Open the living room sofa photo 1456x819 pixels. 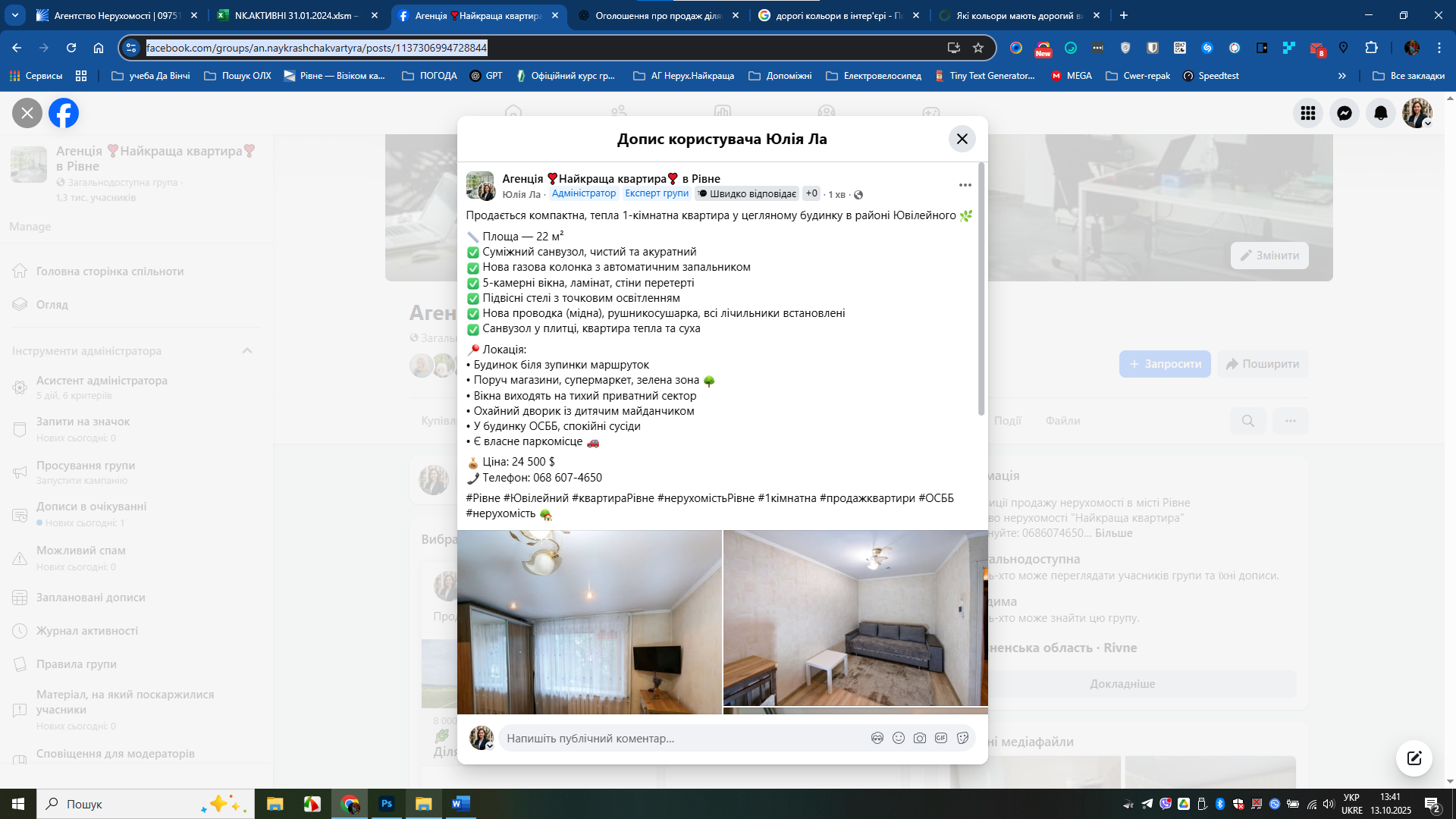855,618
